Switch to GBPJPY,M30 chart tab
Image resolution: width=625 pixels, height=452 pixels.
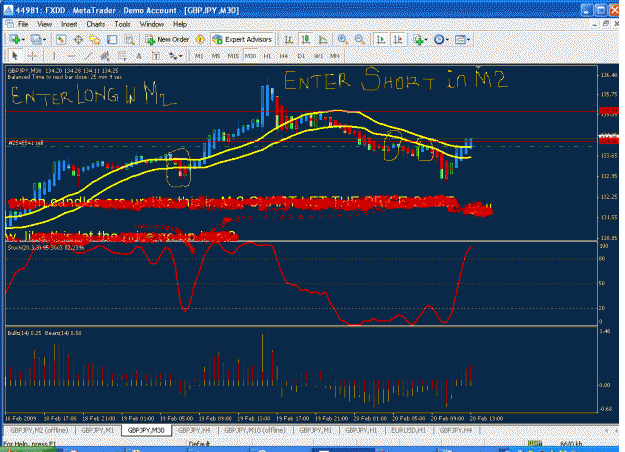(x=146, y=430)
